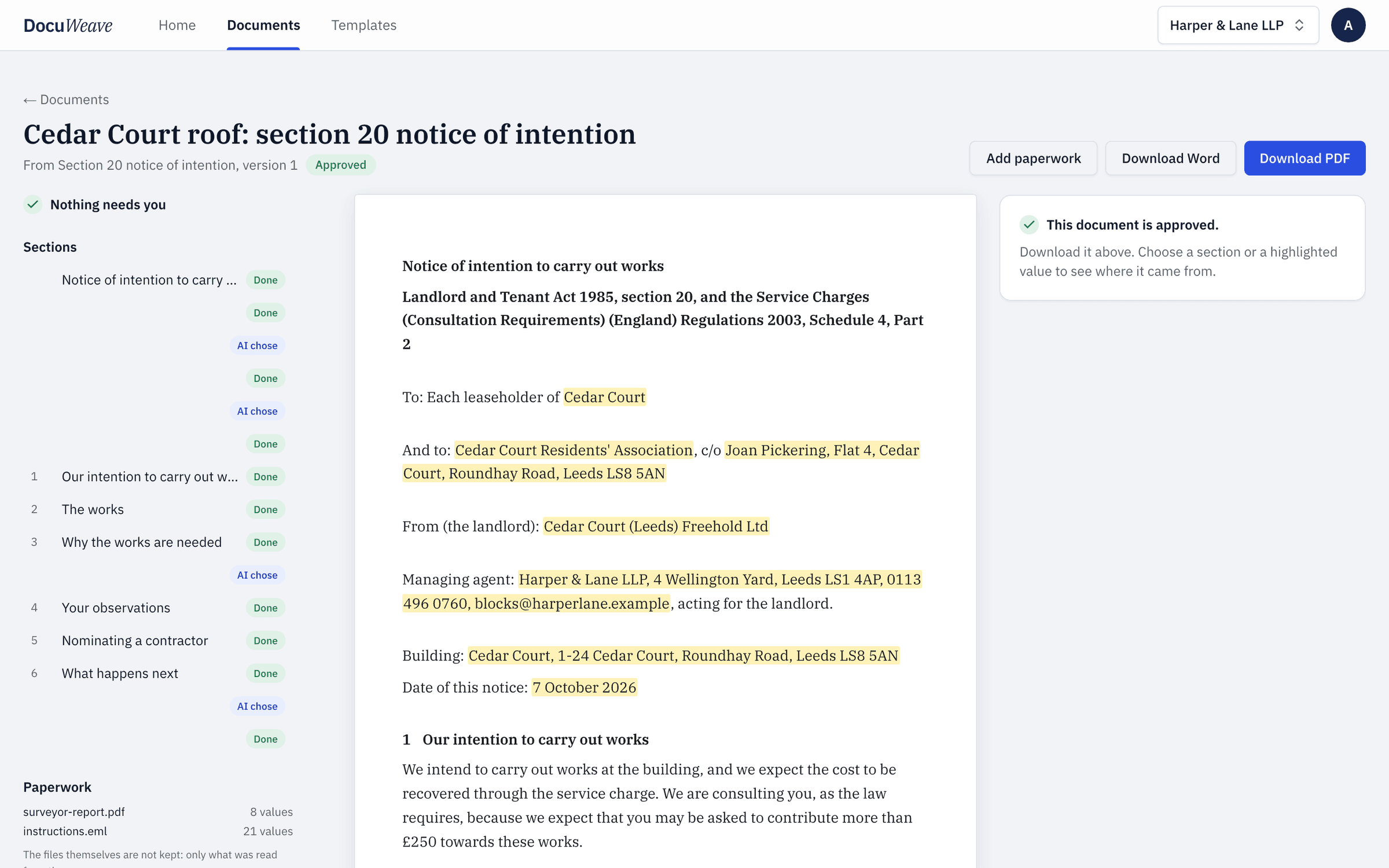The height and width of the screenshot is (868, 1389).
Task: Open the Harper & Lane LLP workspace switcher
Action: point(1238,25)
